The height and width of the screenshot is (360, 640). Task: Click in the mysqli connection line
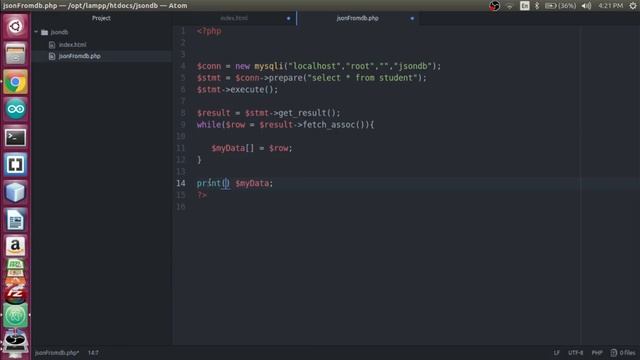(x=319, y=66)
